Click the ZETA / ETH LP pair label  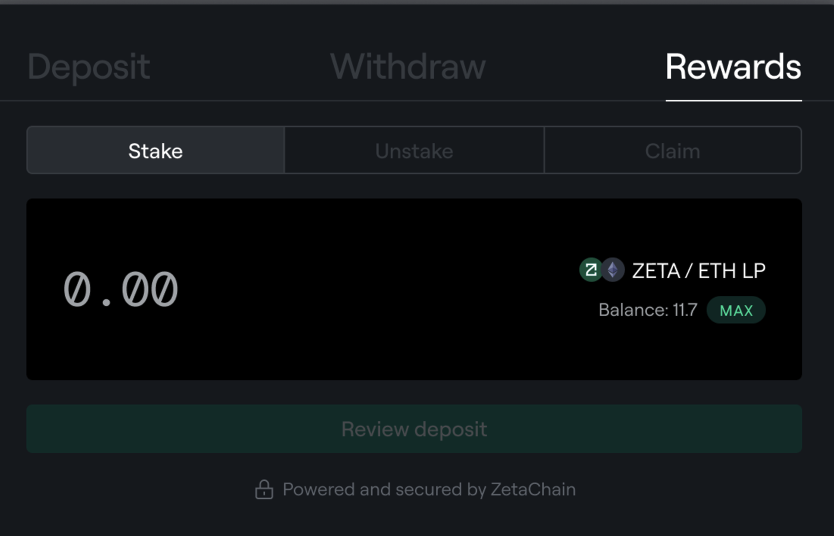tap(698, 270)
